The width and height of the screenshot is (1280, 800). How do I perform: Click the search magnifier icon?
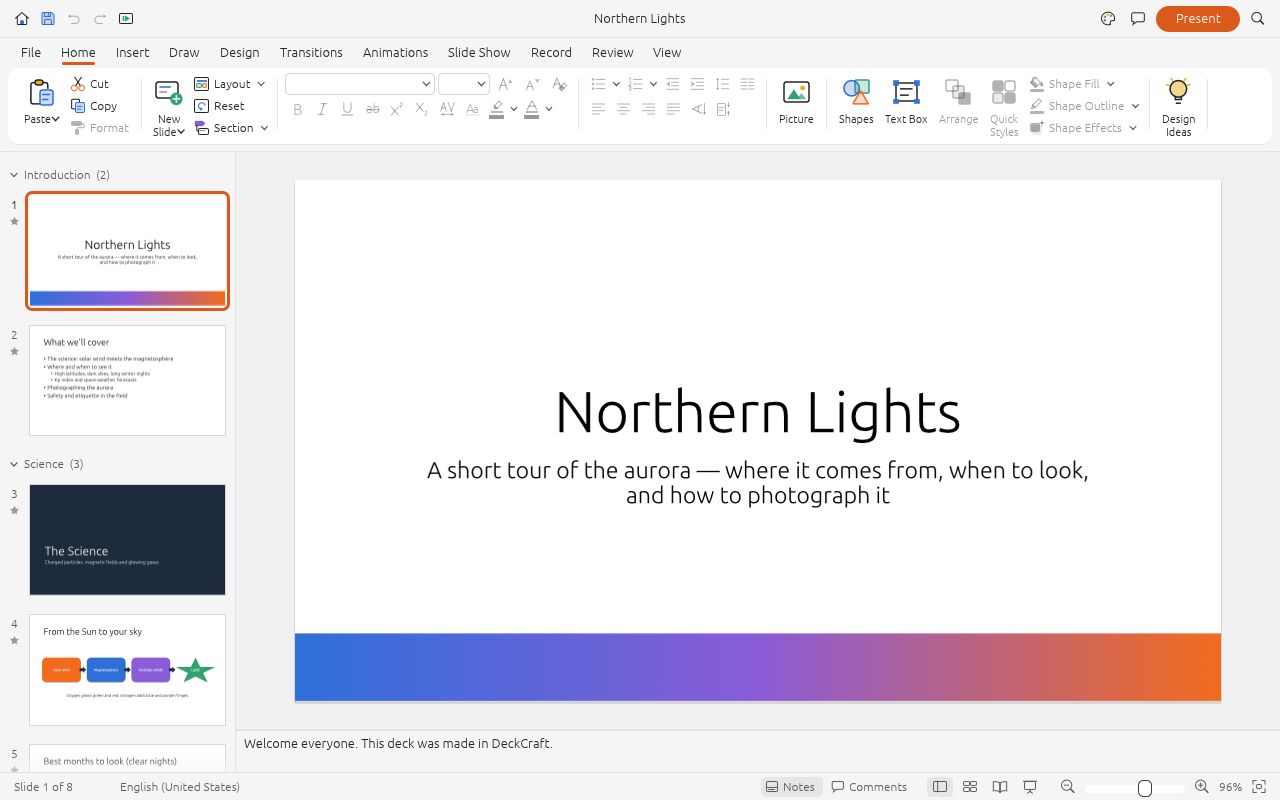click(x=1258, y=18)
